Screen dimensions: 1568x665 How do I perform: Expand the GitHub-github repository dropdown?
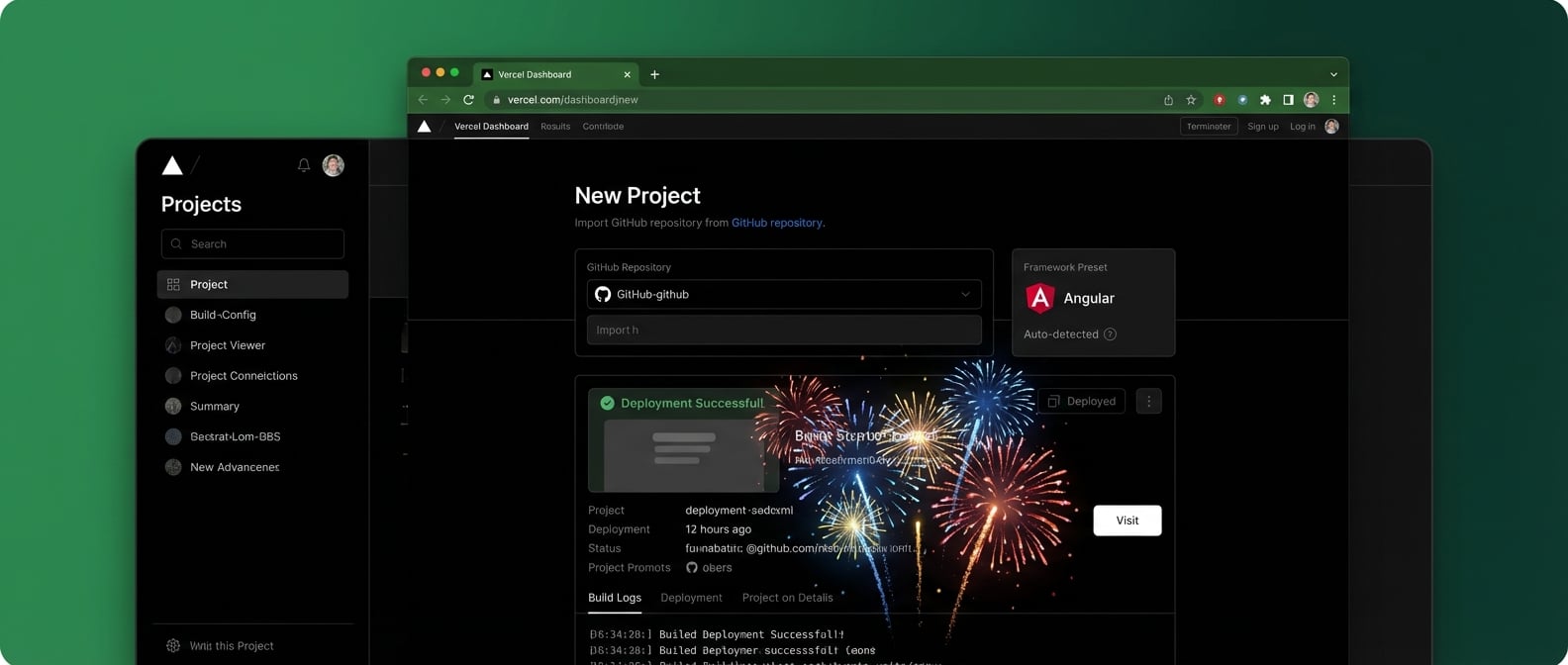(965, 294)
